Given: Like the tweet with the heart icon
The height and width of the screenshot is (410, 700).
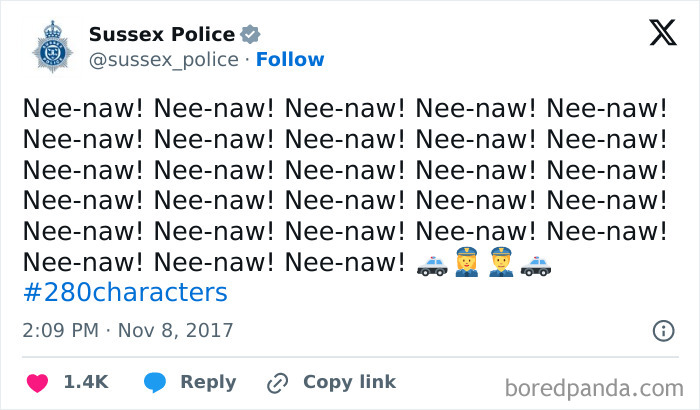Looking at the screenshot, I should [37, 382].
